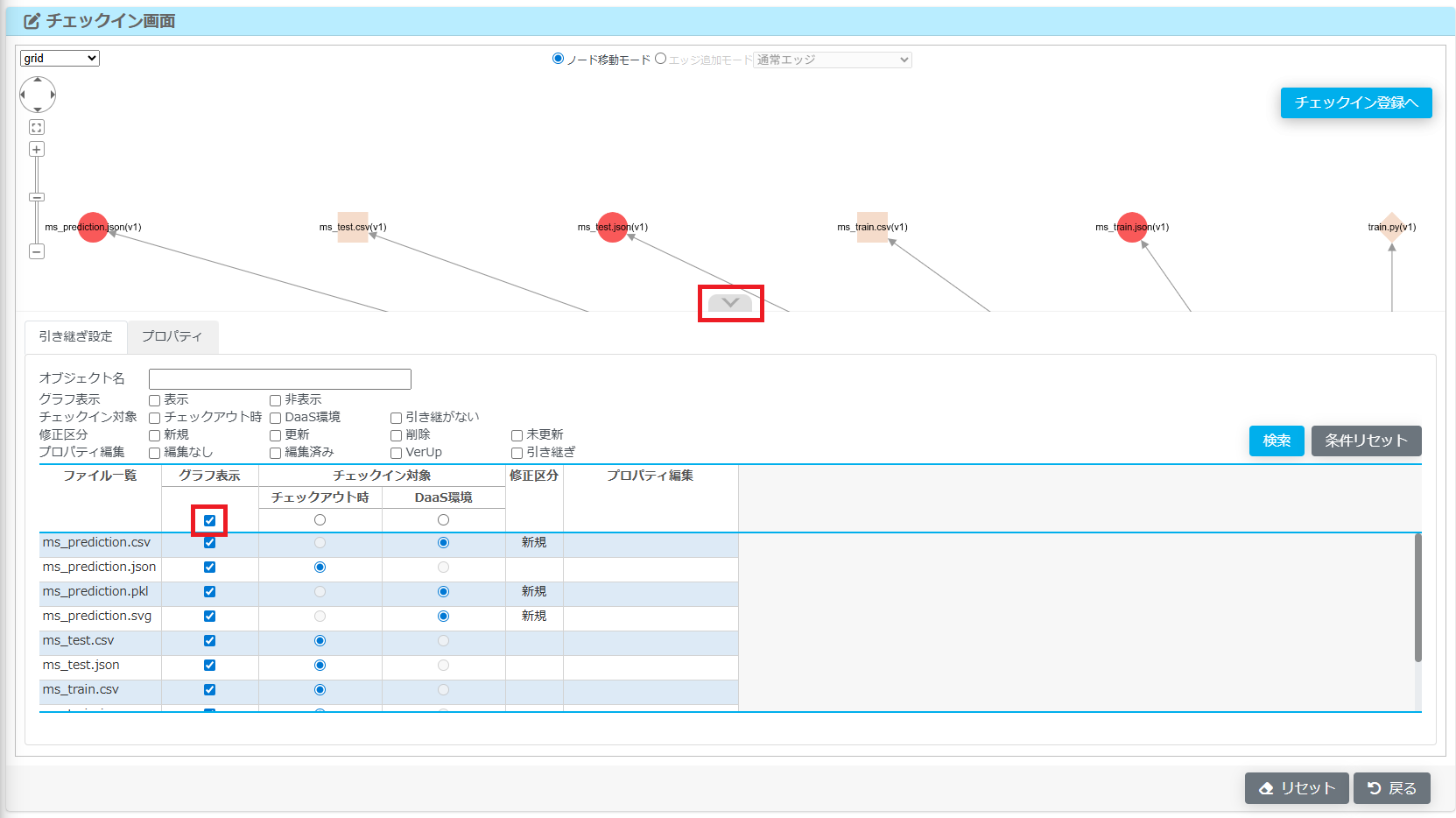The width and height of the screenshot is (1456, 818).
Task: Open the grid layout dropdown
Action: (x=60, y=59)
